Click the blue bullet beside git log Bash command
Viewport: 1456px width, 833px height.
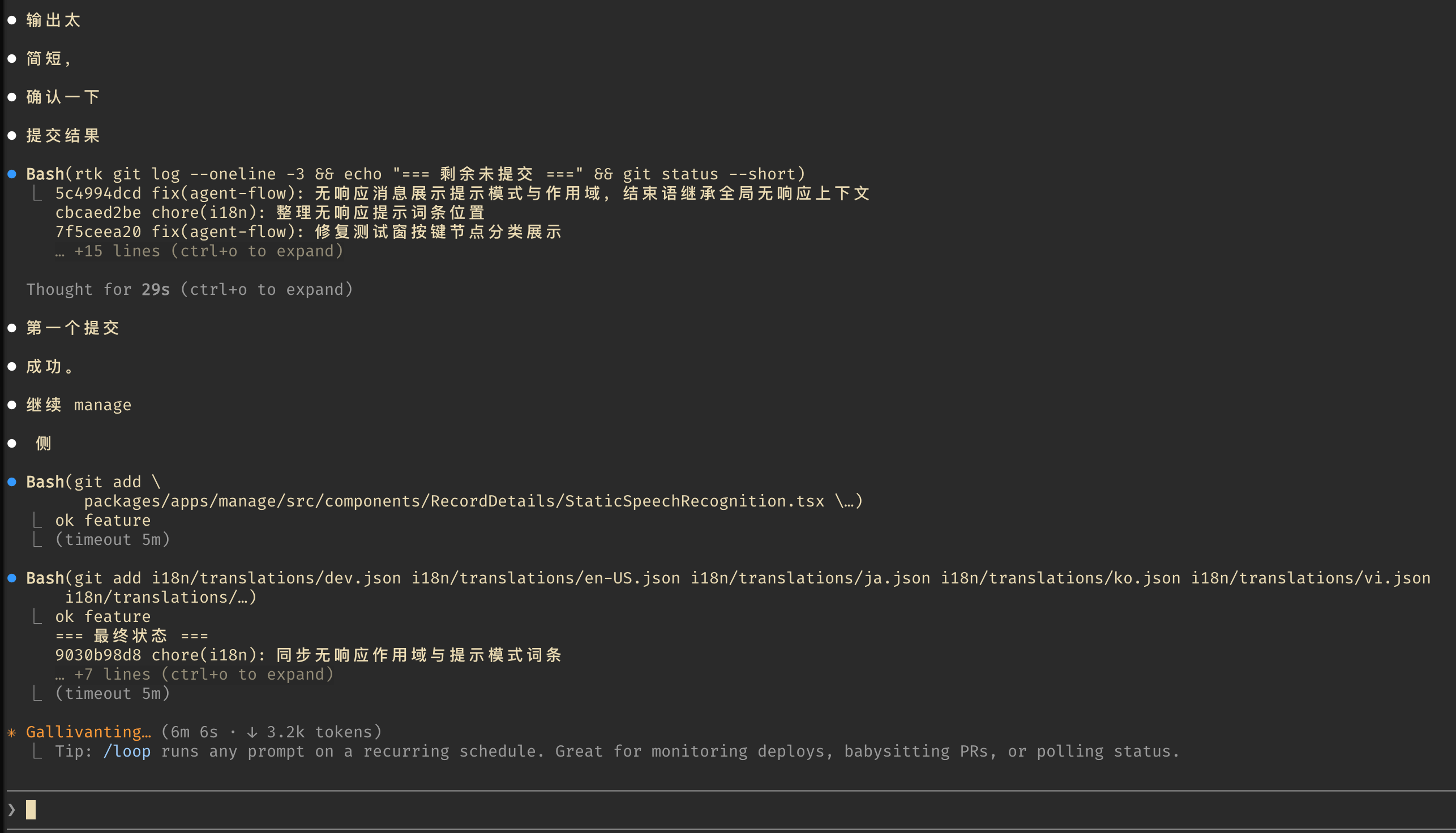pyautogui.click(x=11, y=174)
